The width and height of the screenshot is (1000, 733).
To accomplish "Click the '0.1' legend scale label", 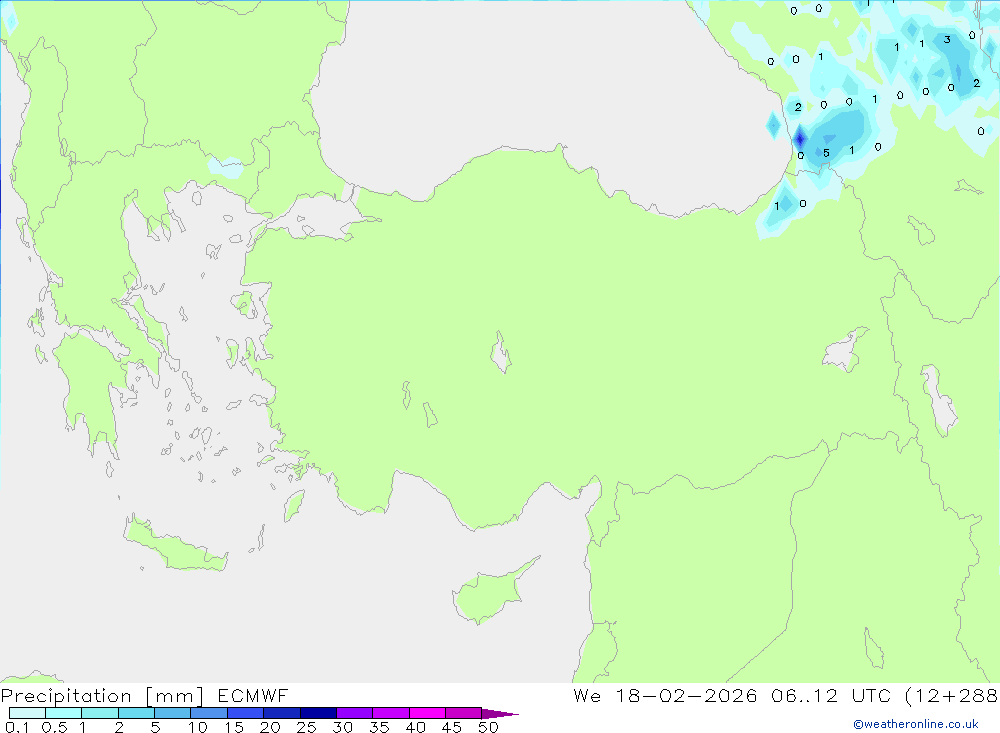I will click(17, 727).
